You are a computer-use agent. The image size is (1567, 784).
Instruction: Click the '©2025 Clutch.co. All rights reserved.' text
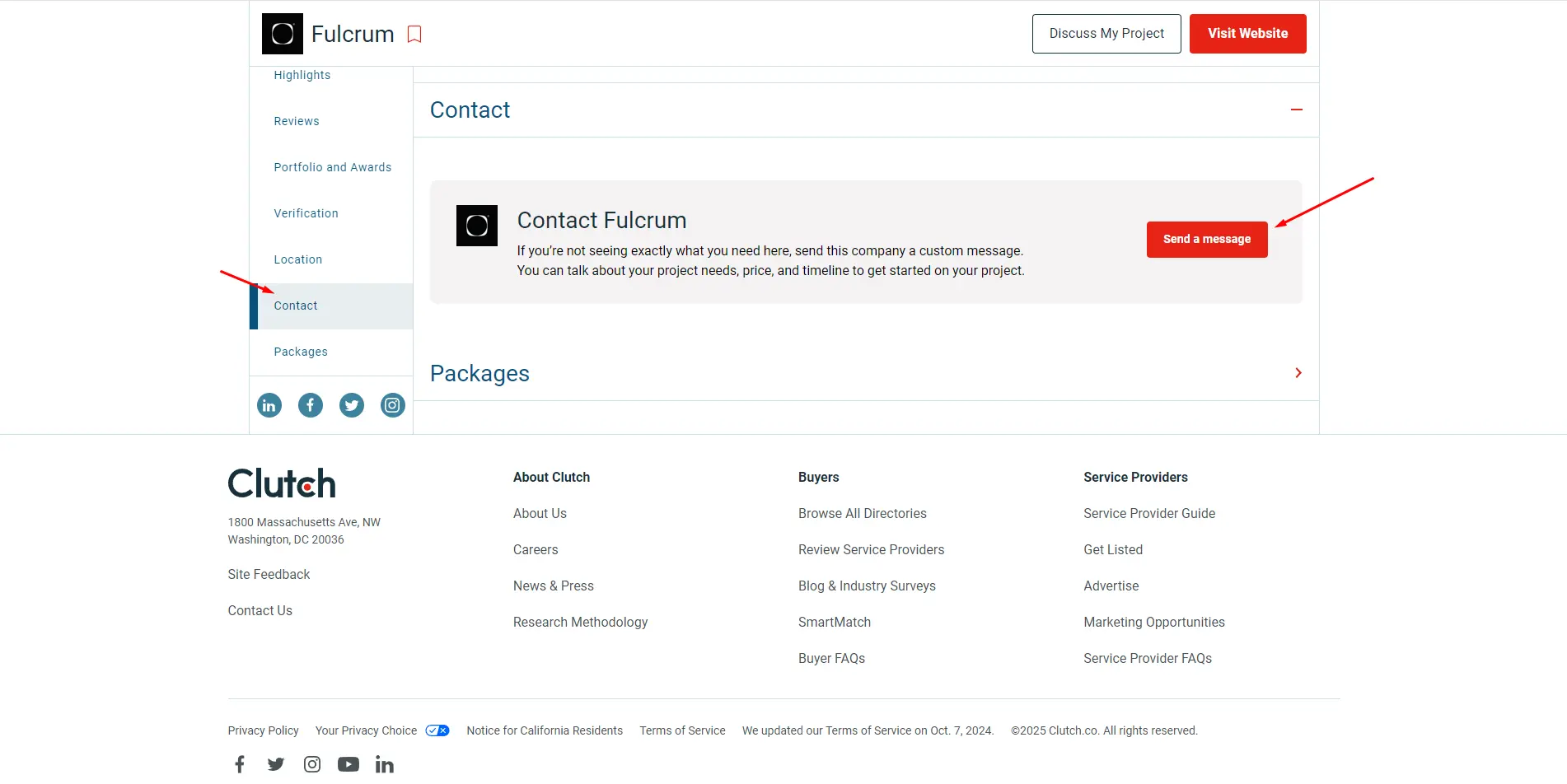click(1104, 730)
